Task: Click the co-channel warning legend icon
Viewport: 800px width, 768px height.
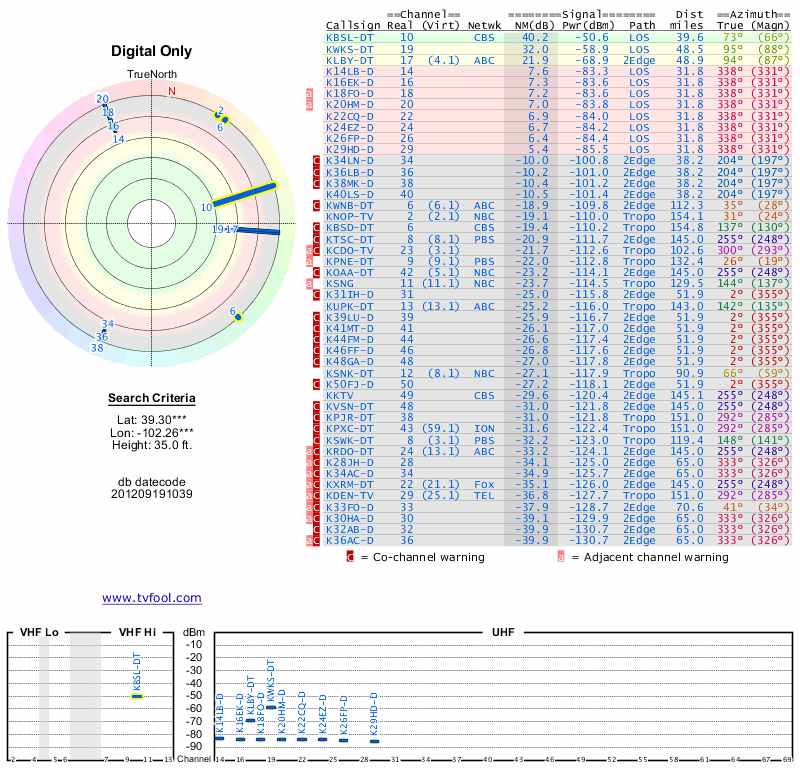Action: pyautogui.click(x=350, y=557)
